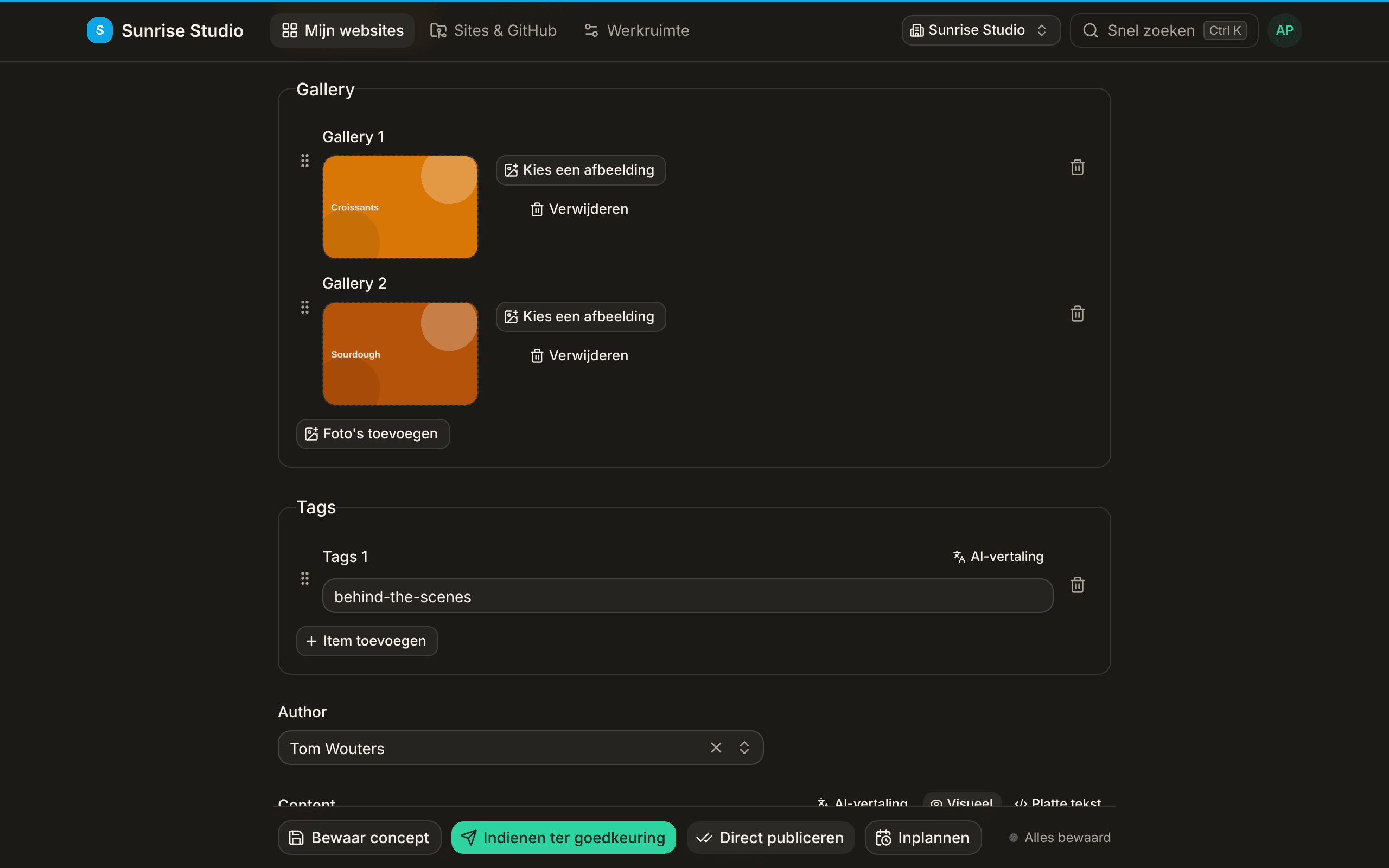The height and width of the screenshot is (868, 1389).
Task: Click the Sunrise Studio logo icon
Action: 100,30
